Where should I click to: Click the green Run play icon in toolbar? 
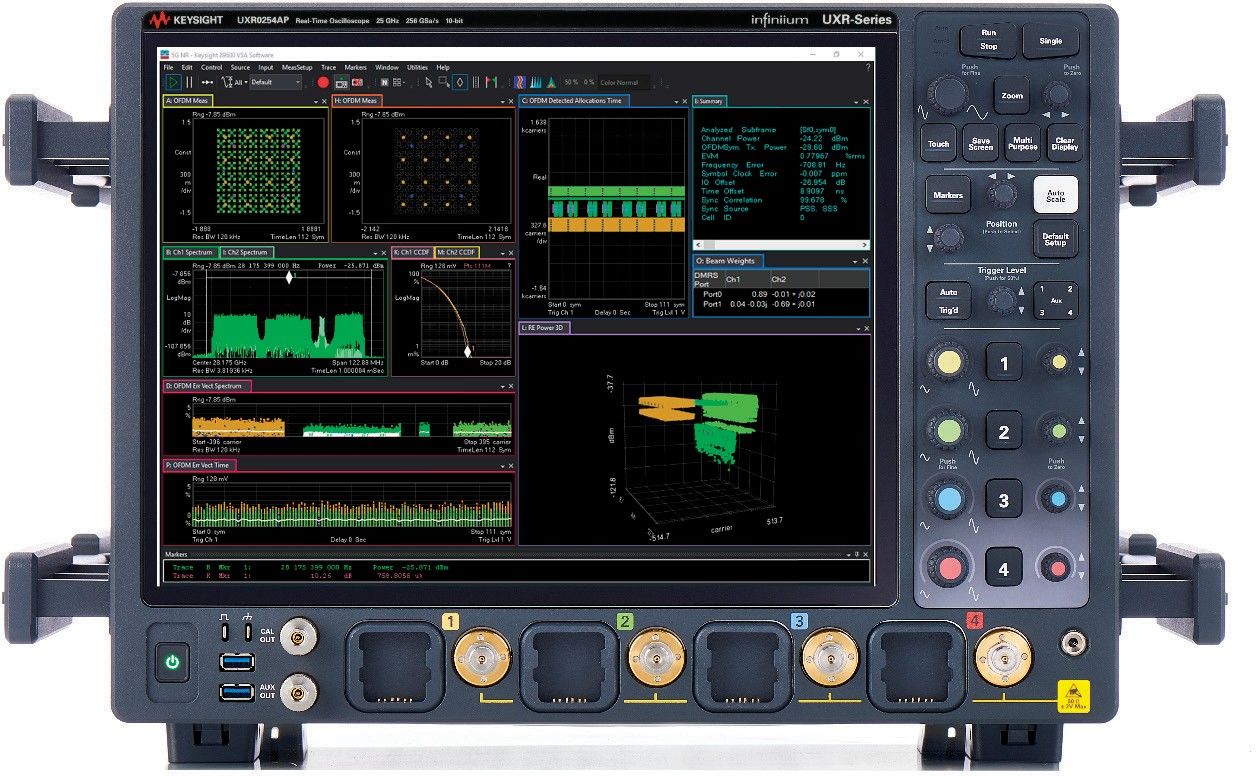(x=174, y=82)
